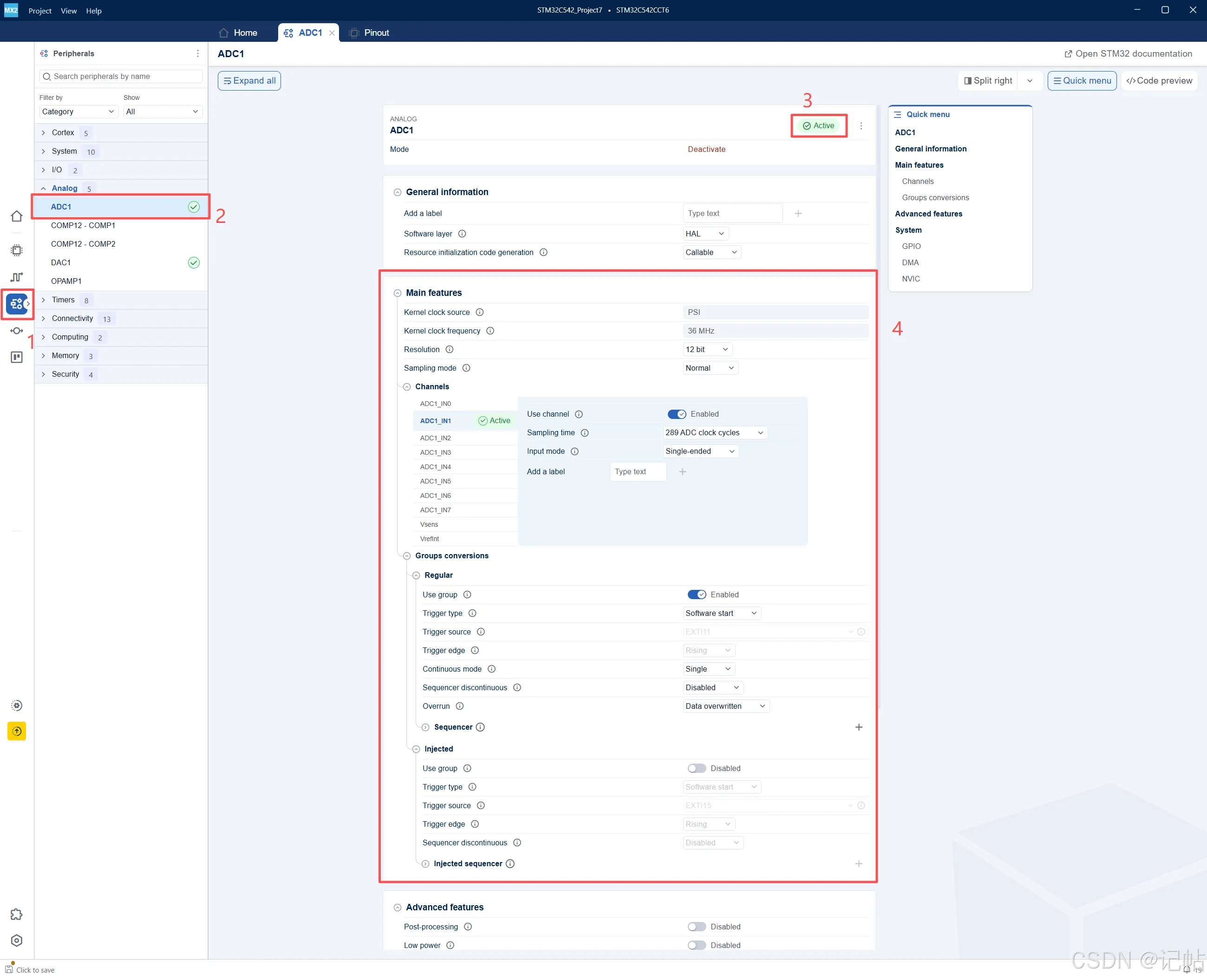This screenshot has width=1207, height=980.
Task: Enable Injected group Use group switch
Action: coord(697,768)
